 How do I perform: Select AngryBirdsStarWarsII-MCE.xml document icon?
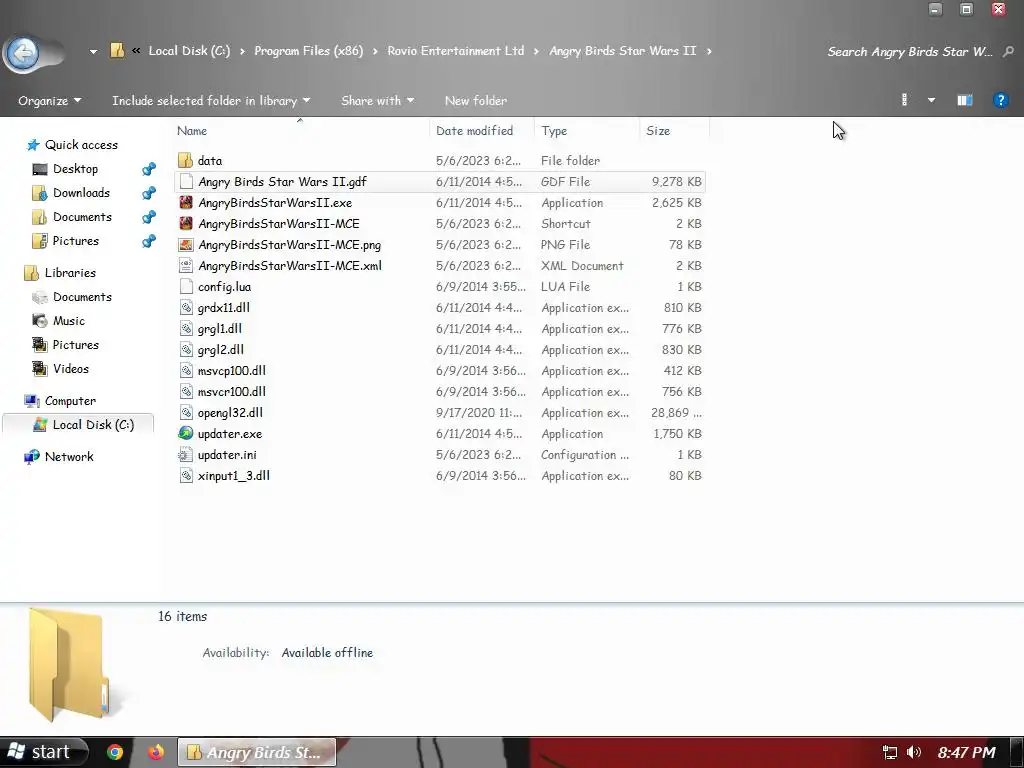click(186, 266)
